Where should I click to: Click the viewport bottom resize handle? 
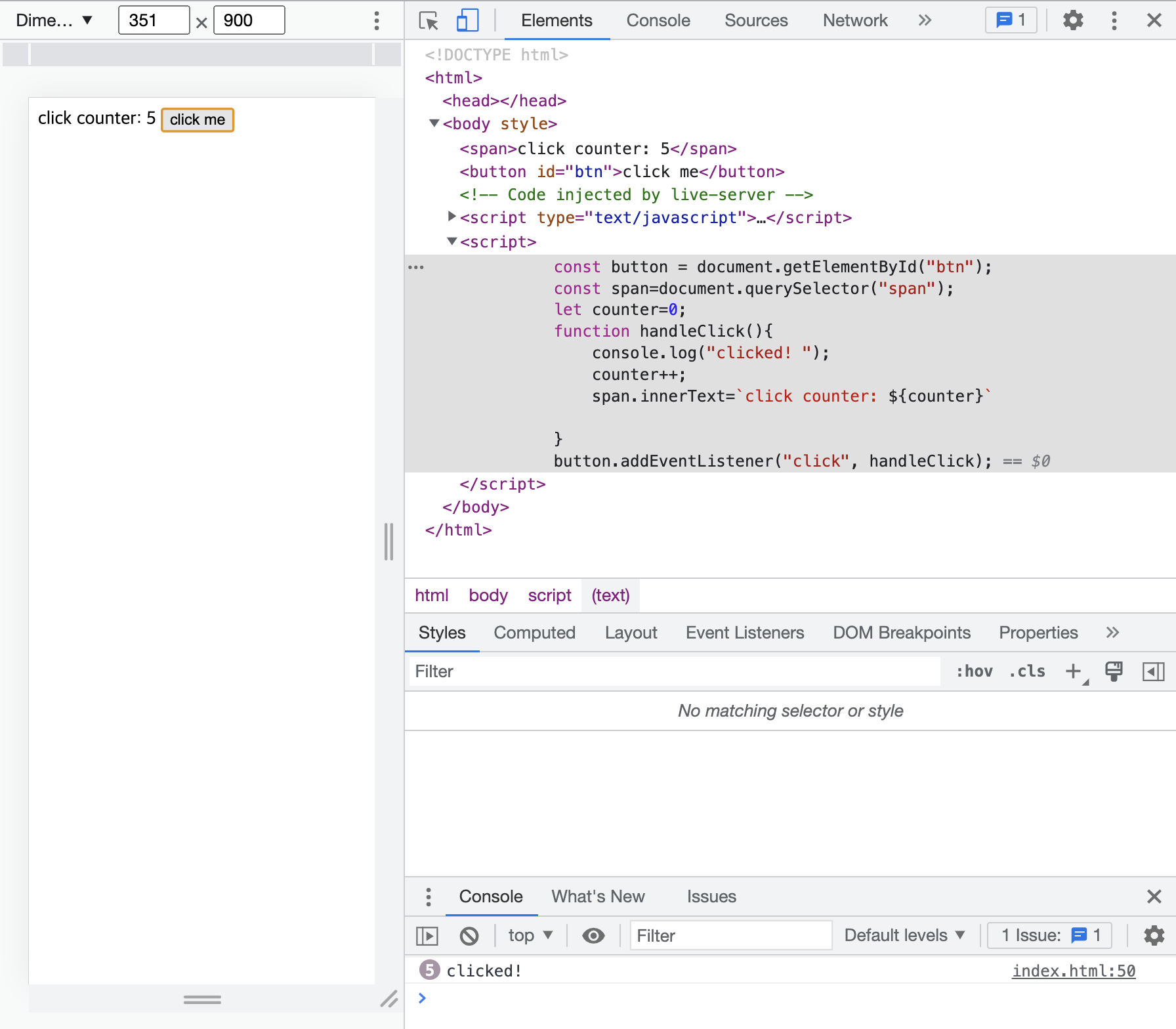point(202,999)
